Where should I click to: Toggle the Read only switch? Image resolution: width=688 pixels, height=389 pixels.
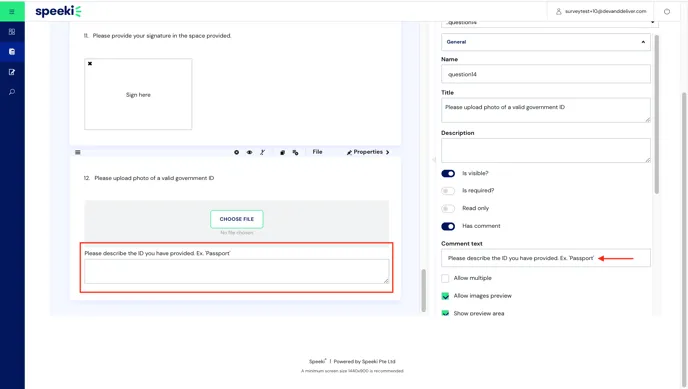(x=448, y=208)
